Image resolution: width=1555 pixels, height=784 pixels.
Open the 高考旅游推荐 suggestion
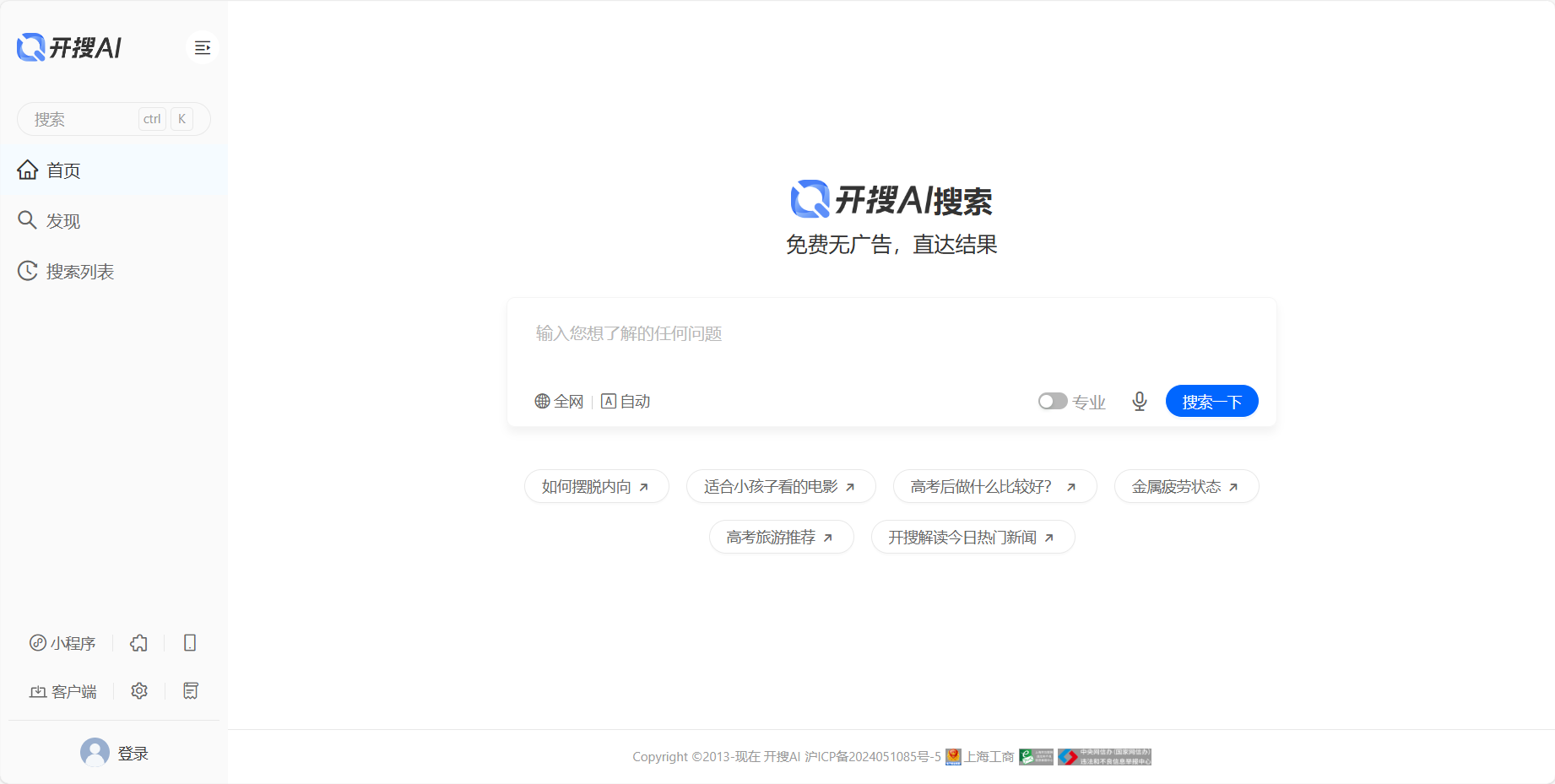(x=781, y=537)
